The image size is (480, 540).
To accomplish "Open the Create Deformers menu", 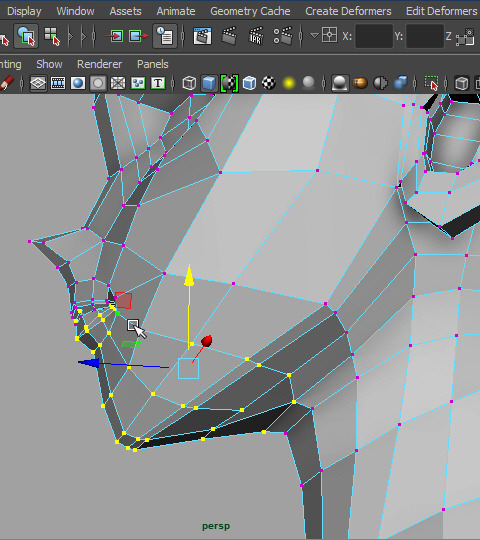I will 348,11.
